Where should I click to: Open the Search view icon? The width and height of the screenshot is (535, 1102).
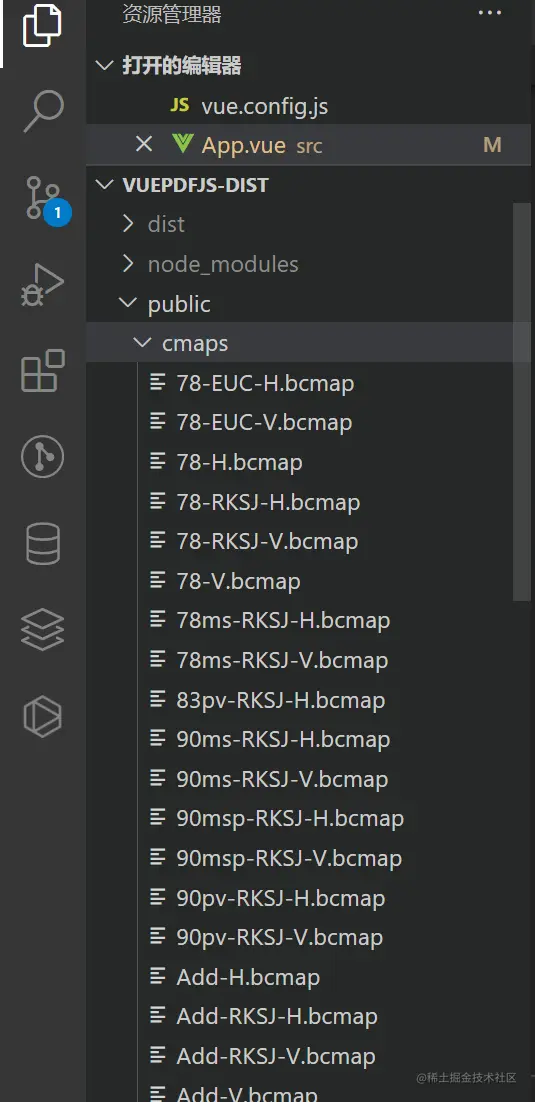click(x=42, y=111)
